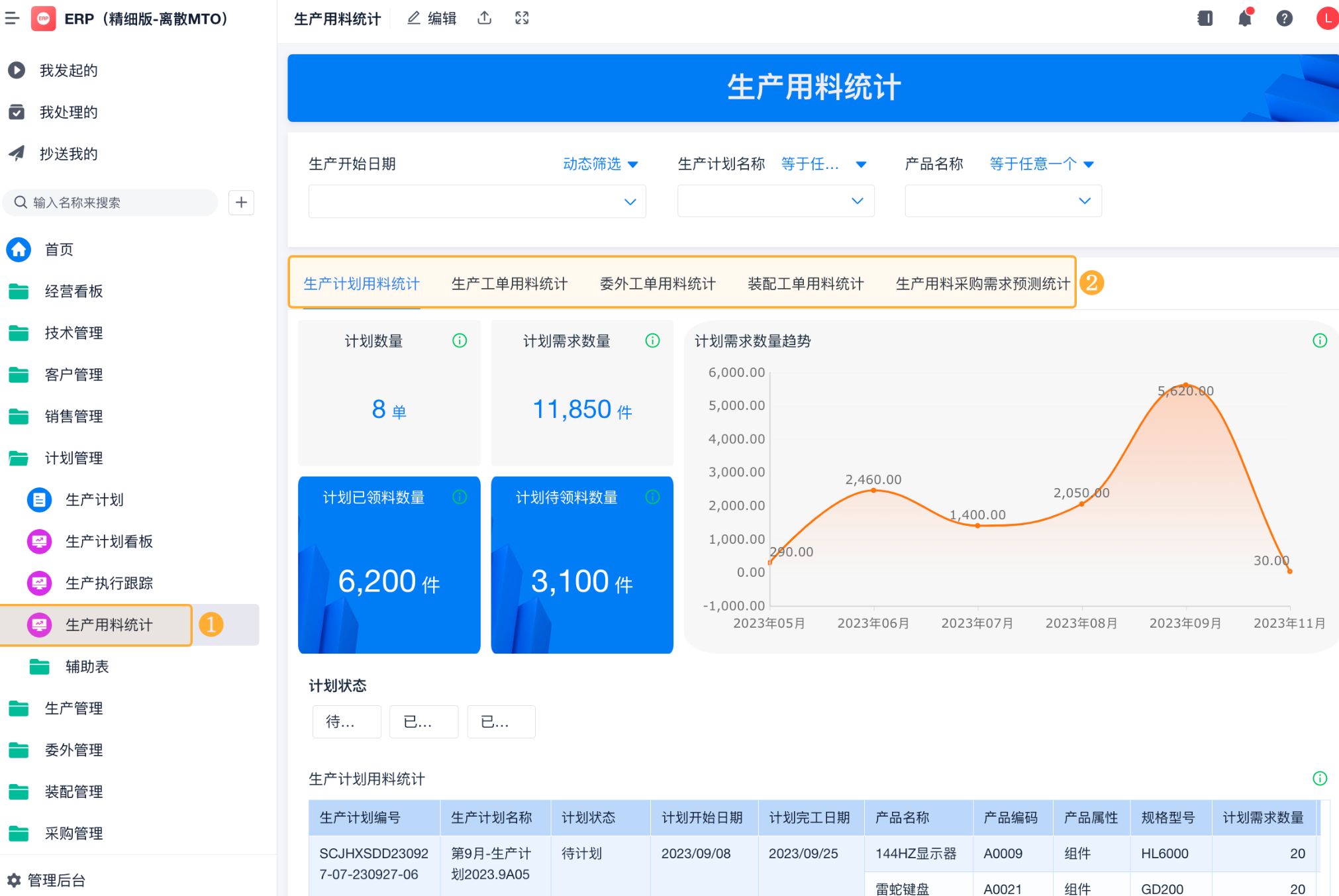Toggle the second 已... status filter
Image resolution: width=1339 pixels, height=896 pixels.
424,721
